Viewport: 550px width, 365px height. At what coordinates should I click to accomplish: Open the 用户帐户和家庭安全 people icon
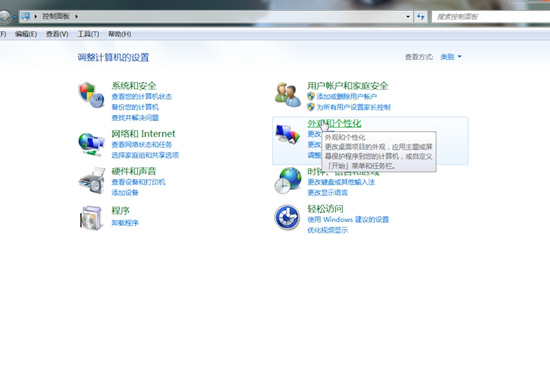tap(288, 95)
